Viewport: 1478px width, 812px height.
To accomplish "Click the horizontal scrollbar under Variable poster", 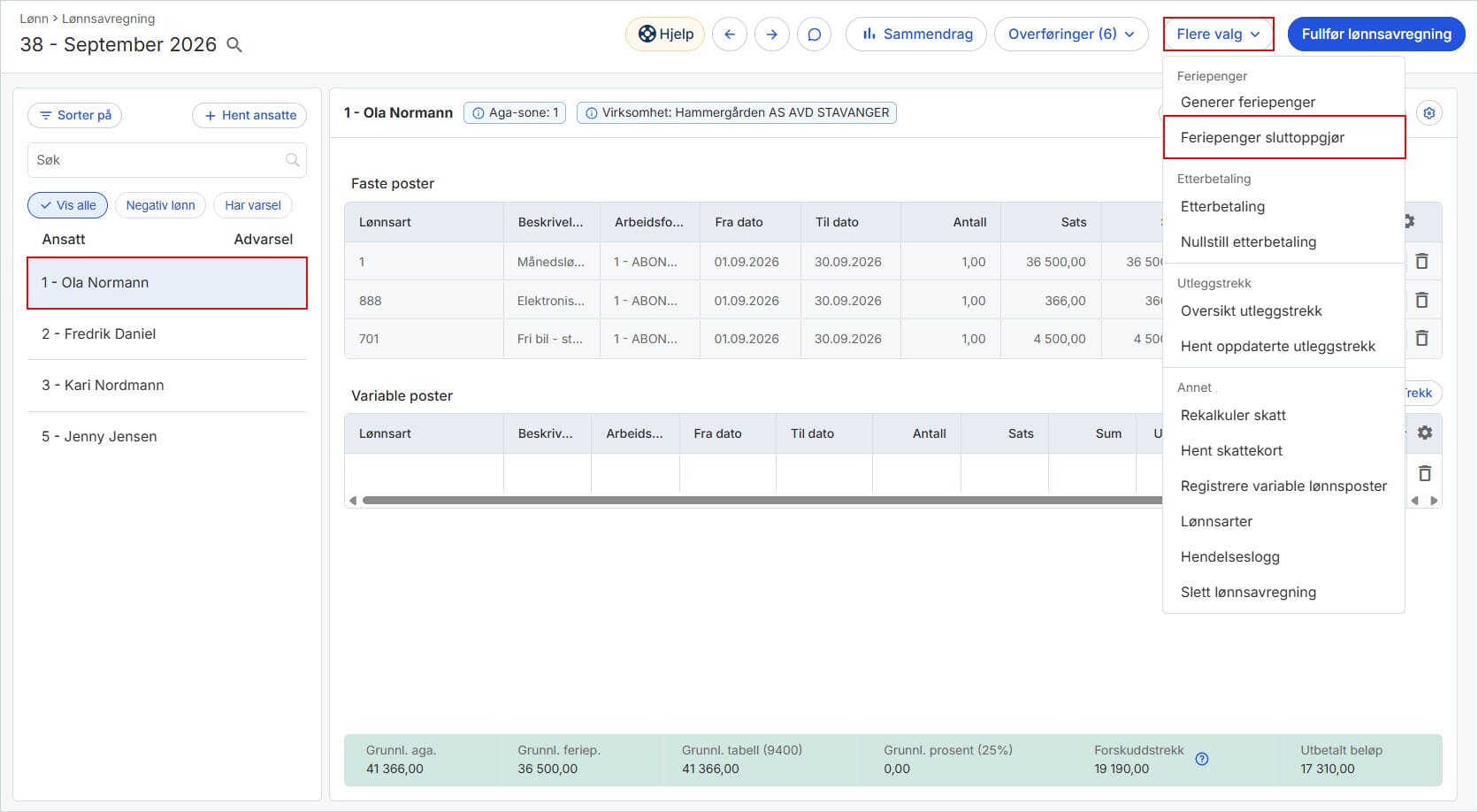I will (762, 501).
